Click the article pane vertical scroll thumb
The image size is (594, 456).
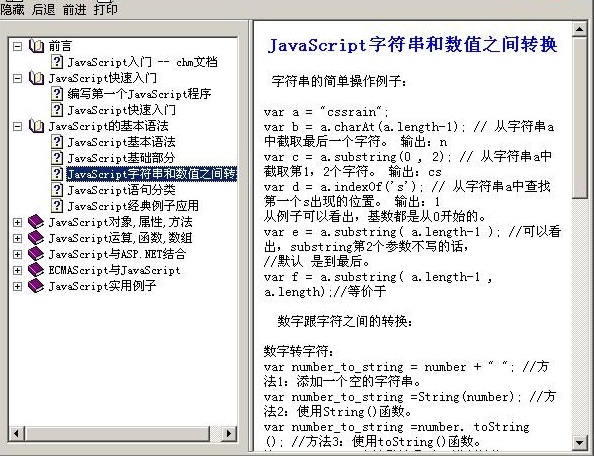tap(580, 117)
